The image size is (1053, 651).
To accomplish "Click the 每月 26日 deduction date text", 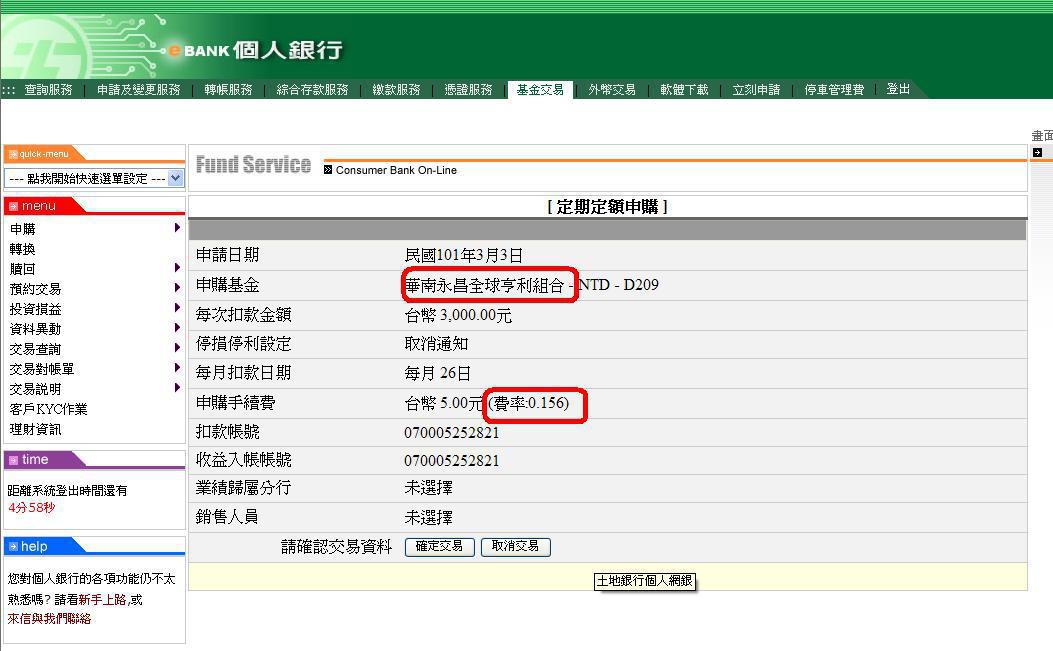I will point(437,374).
